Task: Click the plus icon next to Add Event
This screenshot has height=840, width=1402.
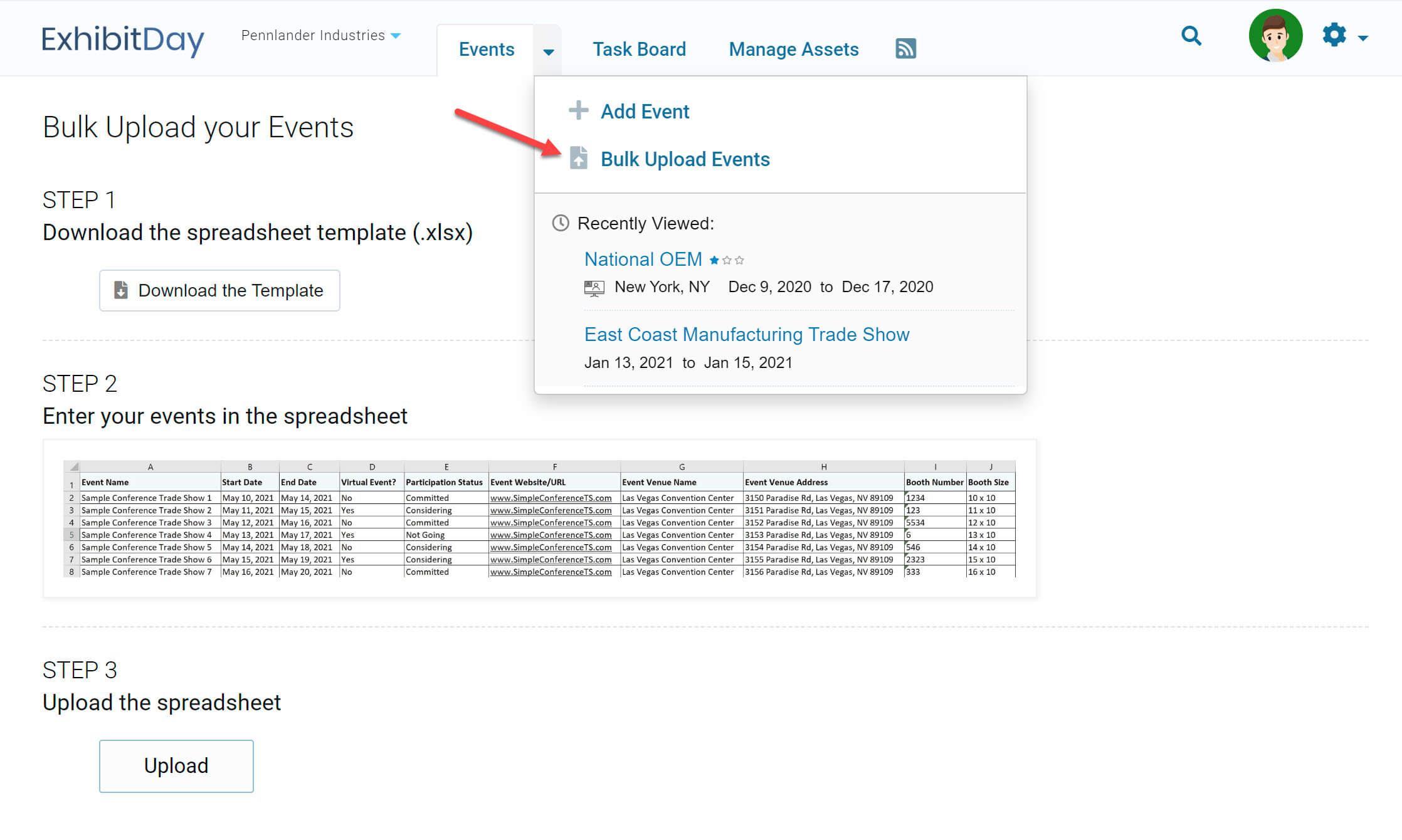Action: [578, 110]
